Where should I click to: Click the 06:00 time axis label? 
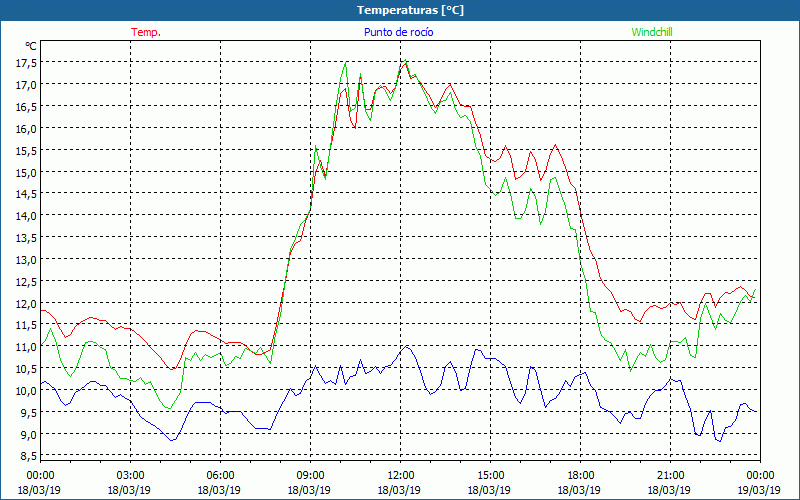(220, 476)
